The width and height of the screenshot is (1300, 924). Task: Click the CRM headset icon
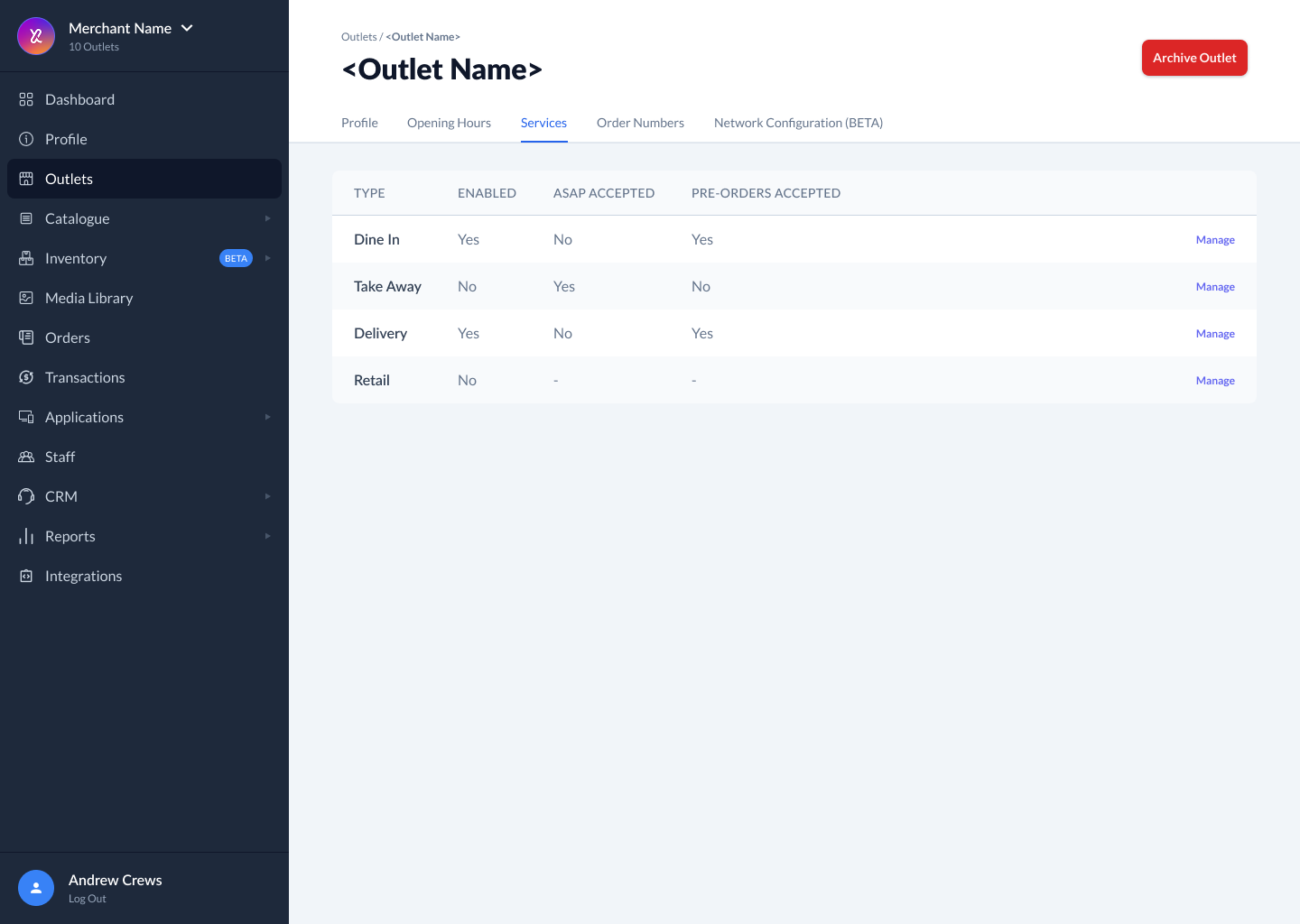tap(26, 496)
